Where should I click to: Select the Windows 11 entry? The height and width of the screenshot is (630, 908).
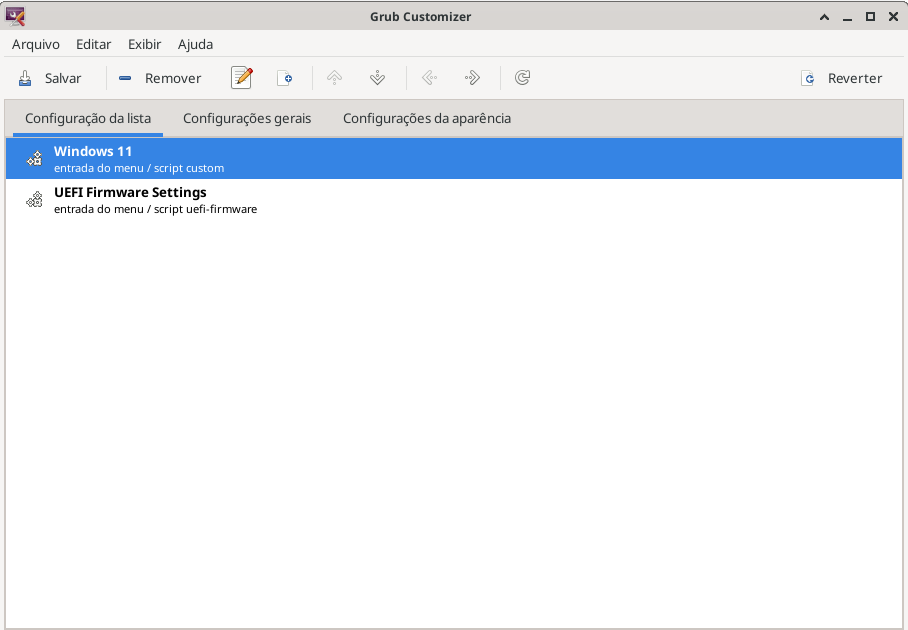coord(454,159)
